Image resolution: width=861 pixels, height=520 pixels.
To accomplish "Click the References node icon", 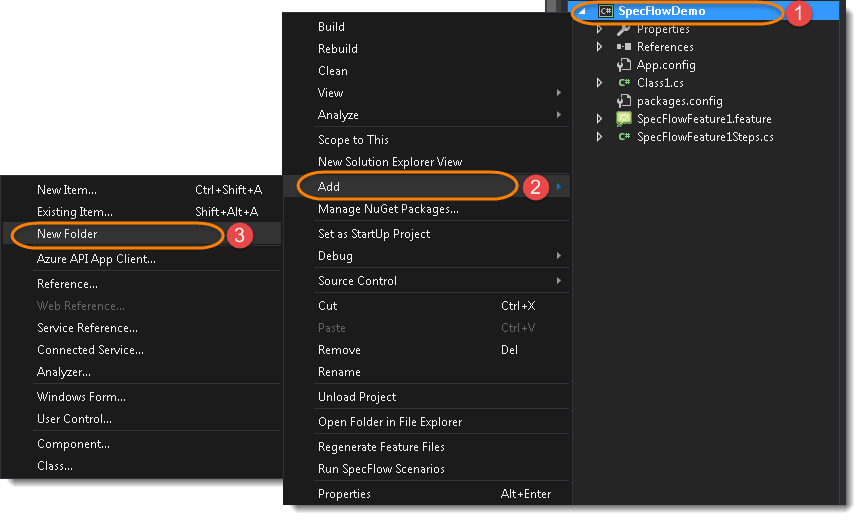I will pos(623,47).
